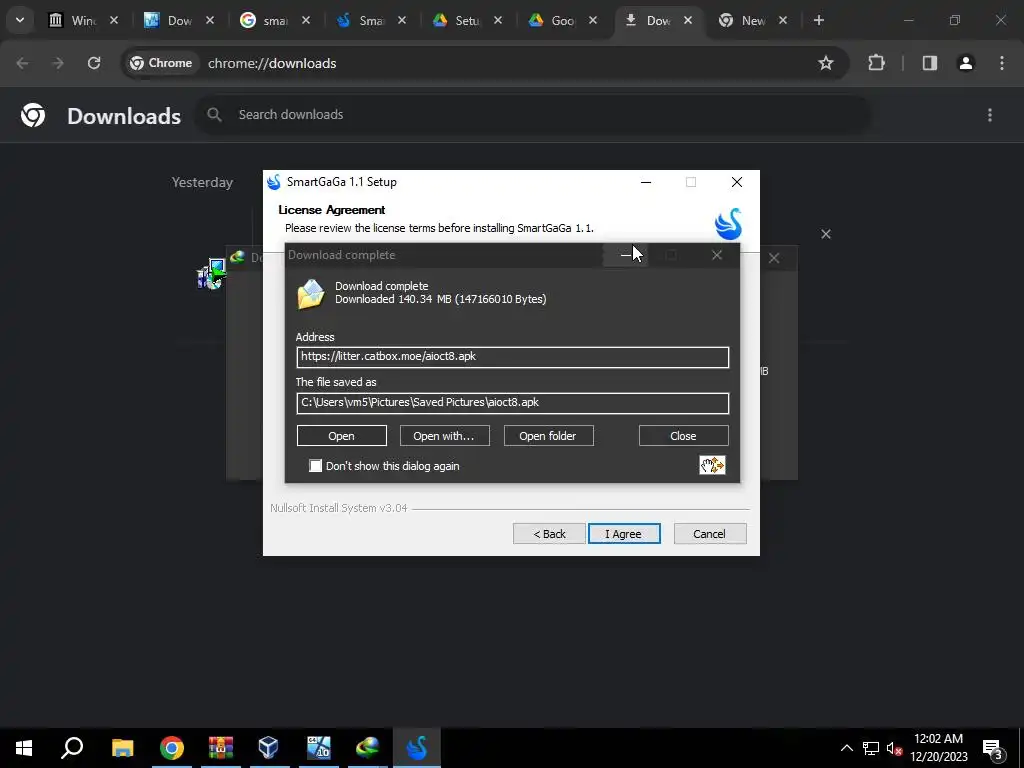Click folder icon in Download complete dialog

(311, 293)
